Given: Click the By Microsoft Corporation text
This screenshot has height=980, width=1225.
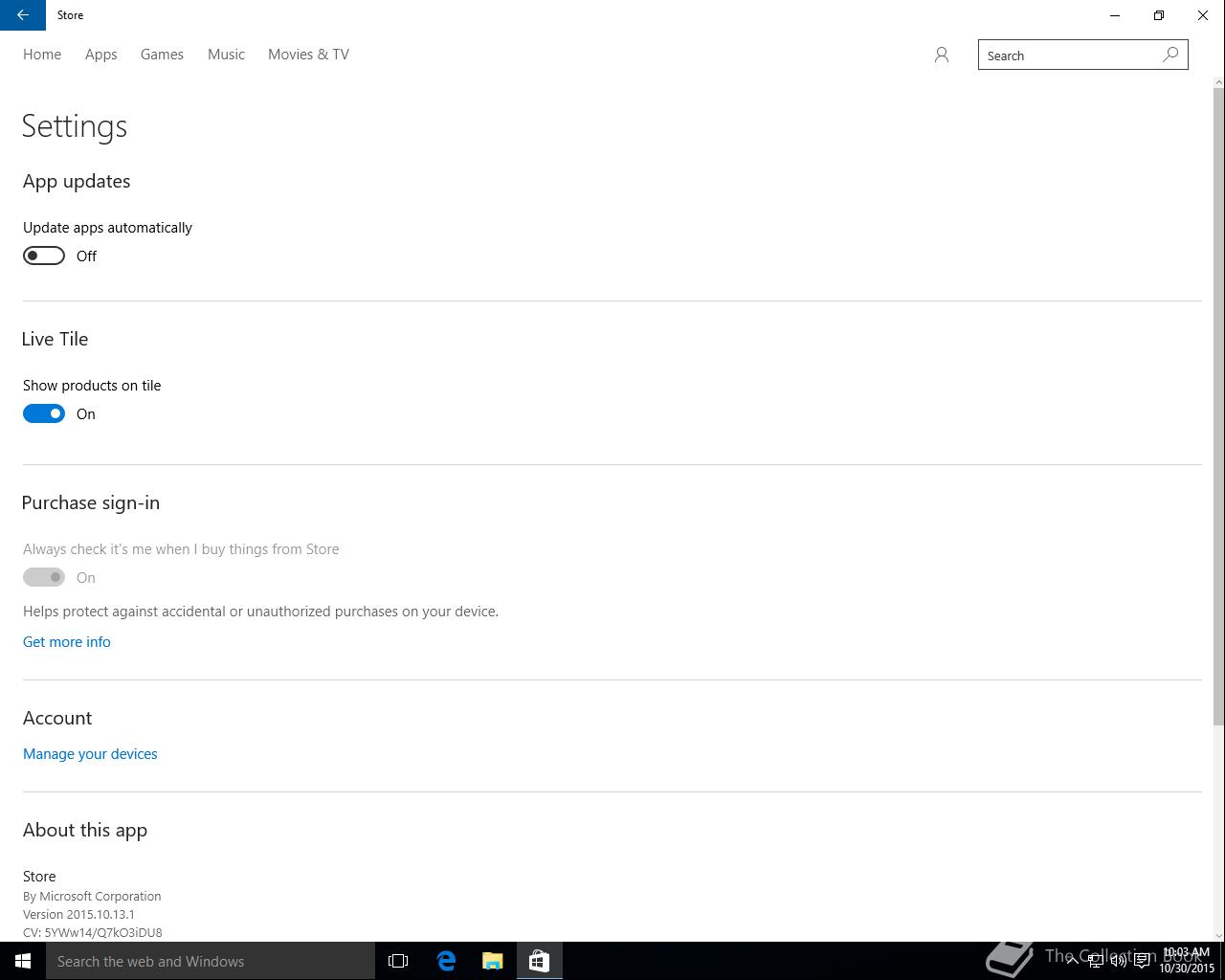Looking at the screenshot, I should pos(92,896).
